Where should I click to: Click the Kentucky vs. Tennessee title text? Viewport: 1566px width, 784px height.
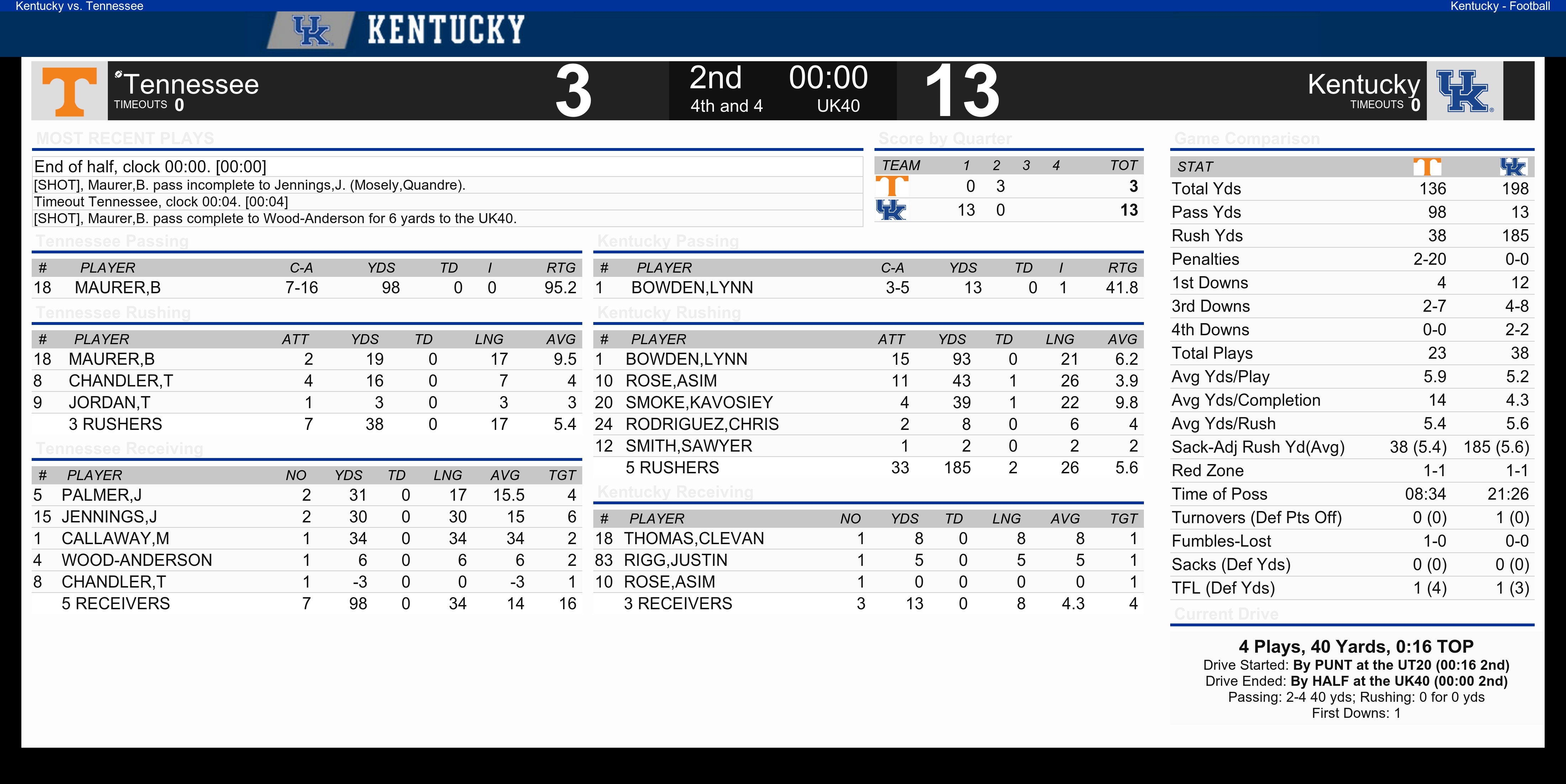80,7
